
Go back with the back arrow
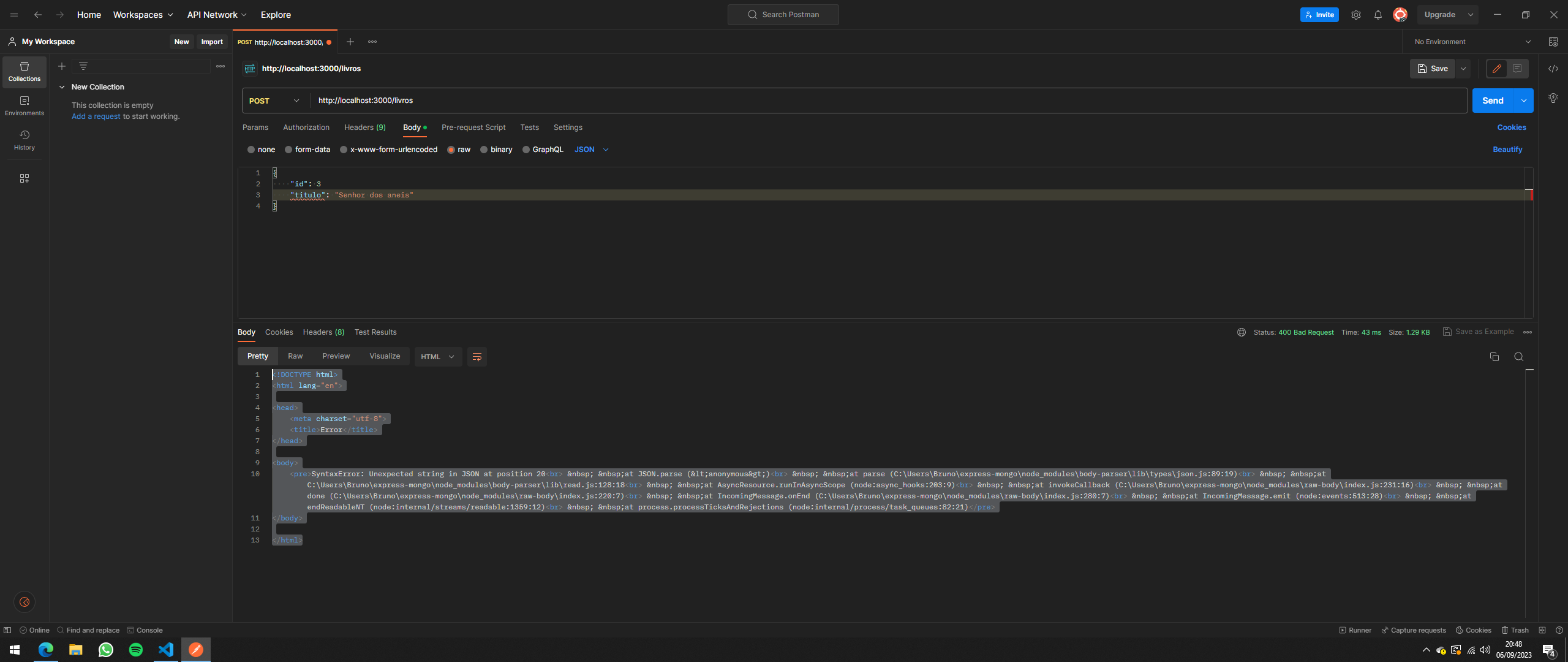point(38,15)
